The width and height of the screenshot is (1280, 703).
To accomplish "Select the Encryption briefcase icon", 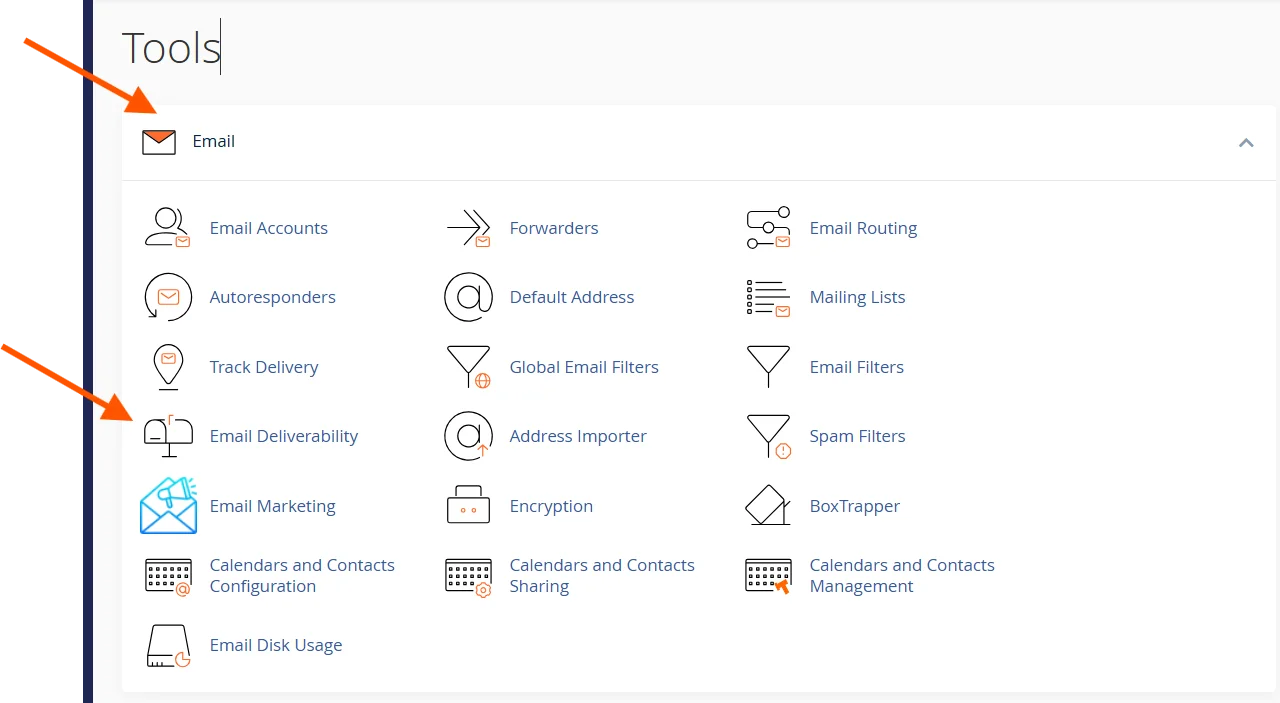I will [468, 506].
